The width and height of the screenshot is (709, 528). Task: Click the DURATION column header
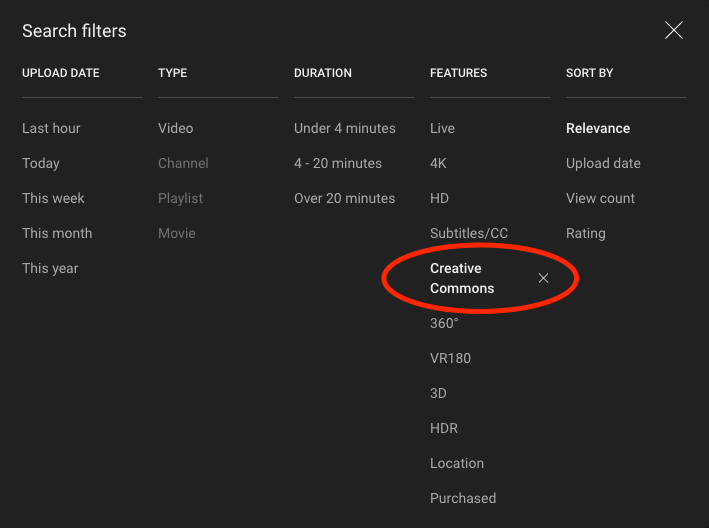click(x=322, y=73)
